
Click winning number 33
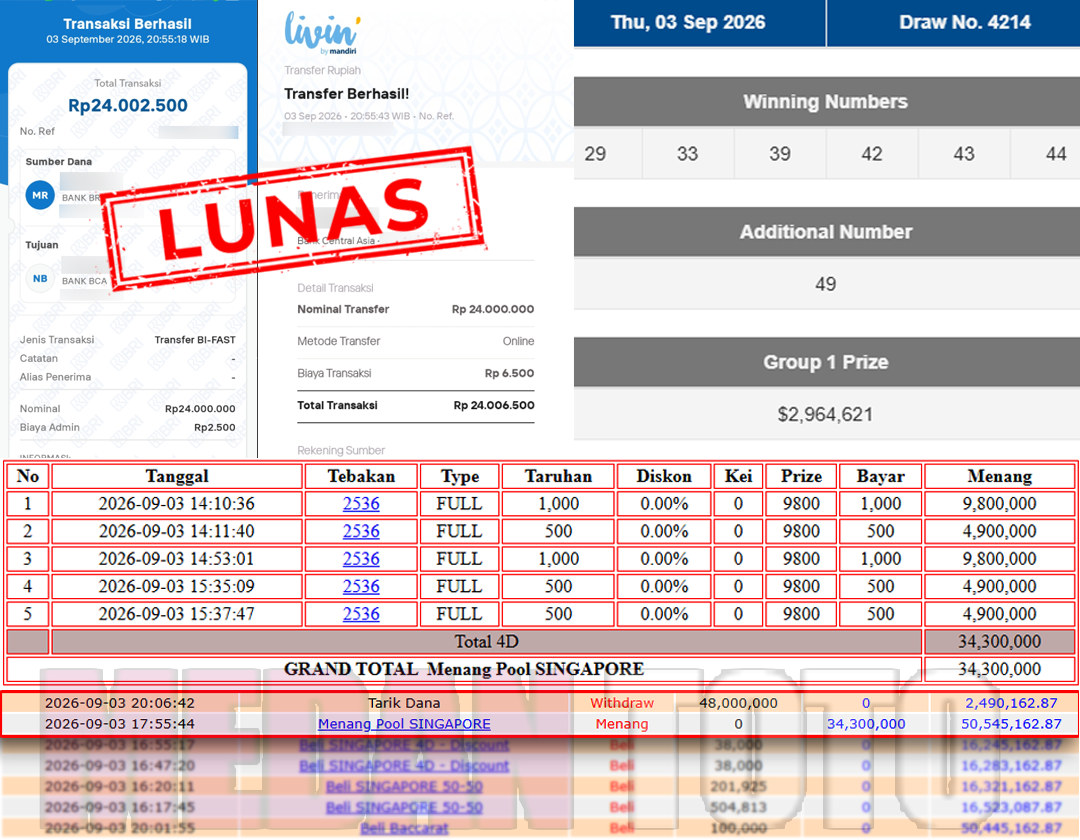(687, 154)
